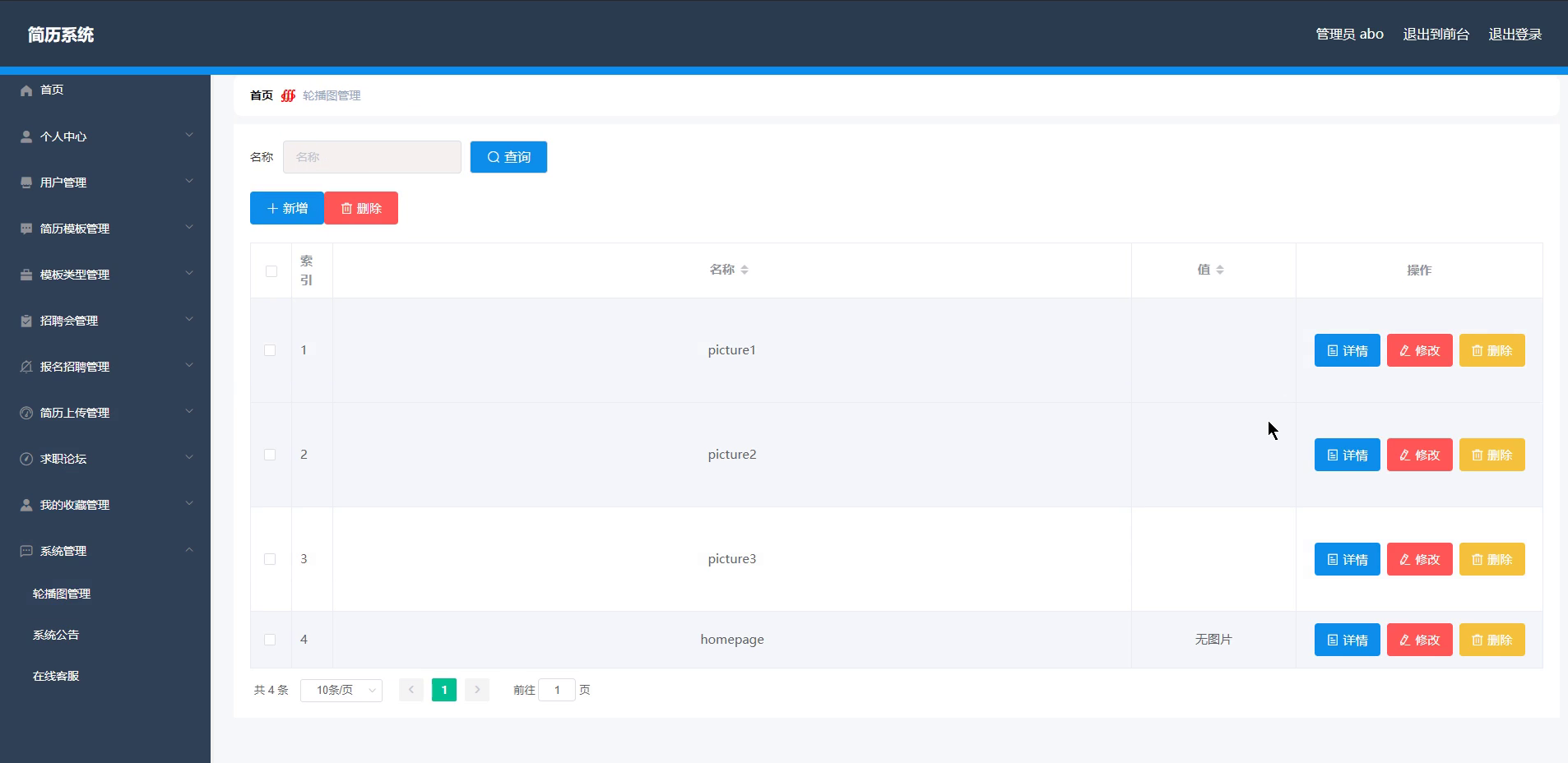Open the 10条/页 page size dropdown
1568x763 pixels.
(x=341, y=690)
